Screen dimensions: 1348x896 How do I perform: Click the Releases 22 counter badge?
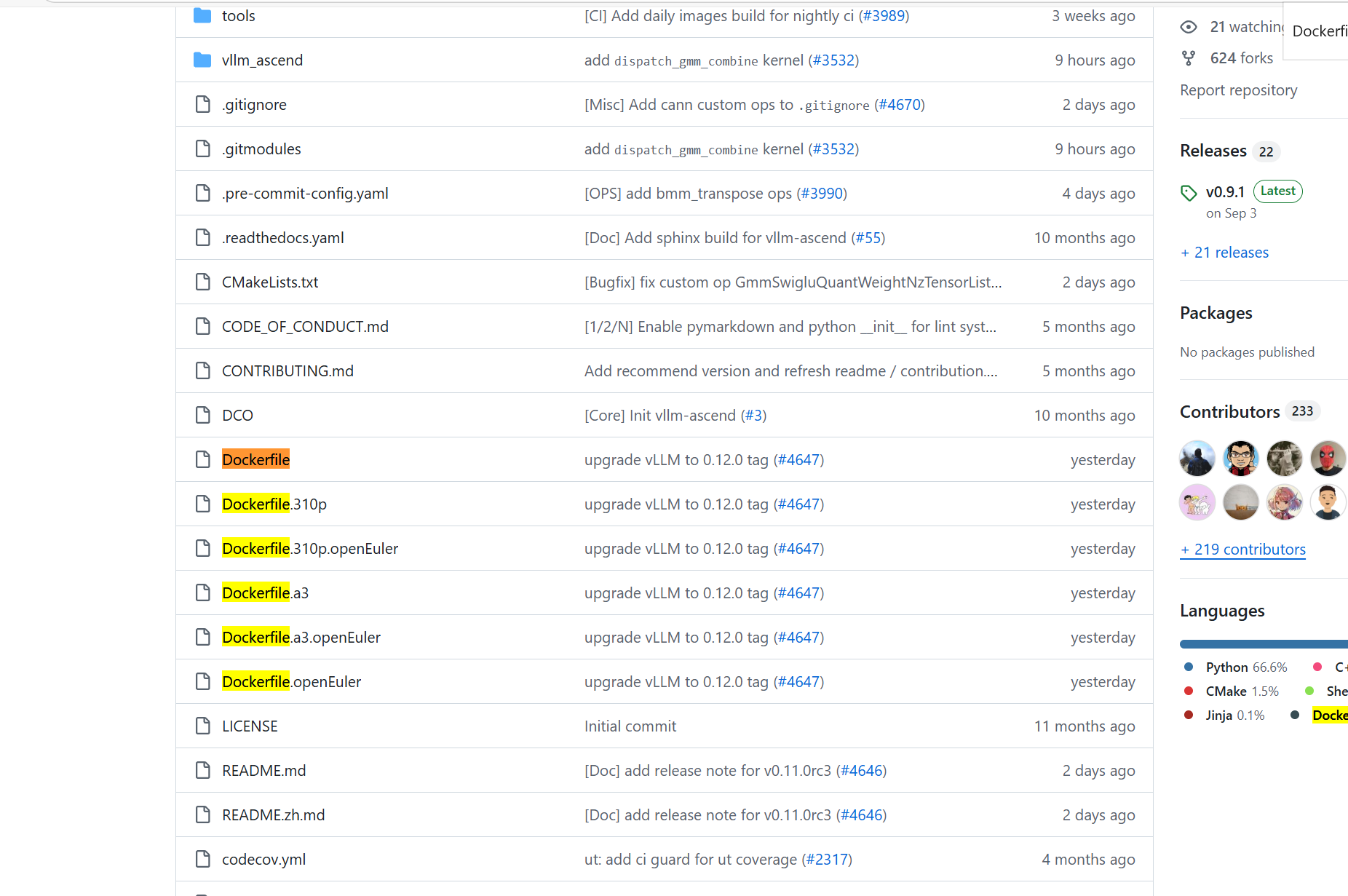click(1266, 151)
